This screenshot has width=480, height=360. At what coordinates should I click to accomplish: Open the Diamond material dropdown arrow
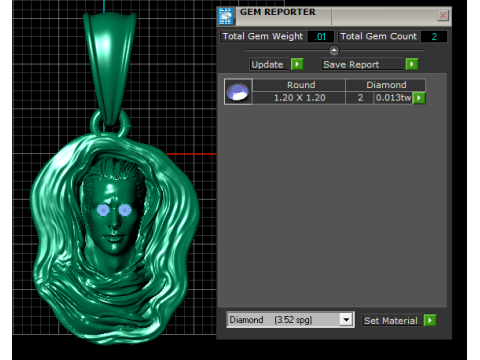point(346,320)
